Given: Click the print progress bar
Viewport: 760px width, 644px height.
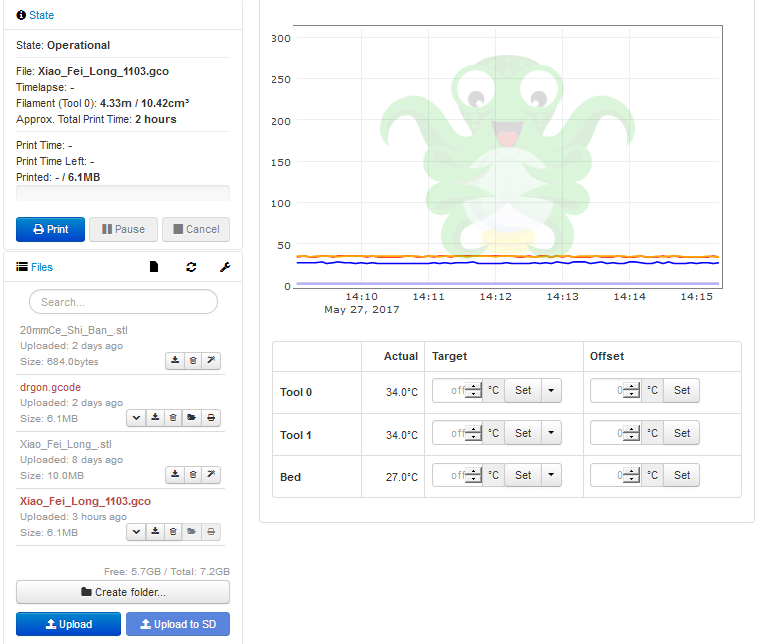Looking at the screenshot, I should [x=123, y=193].
